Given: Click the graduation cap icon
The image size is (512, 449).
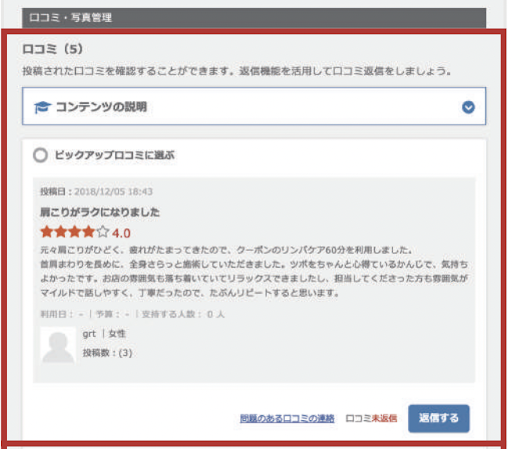Looking at the screenshot, I should [42, 107].
